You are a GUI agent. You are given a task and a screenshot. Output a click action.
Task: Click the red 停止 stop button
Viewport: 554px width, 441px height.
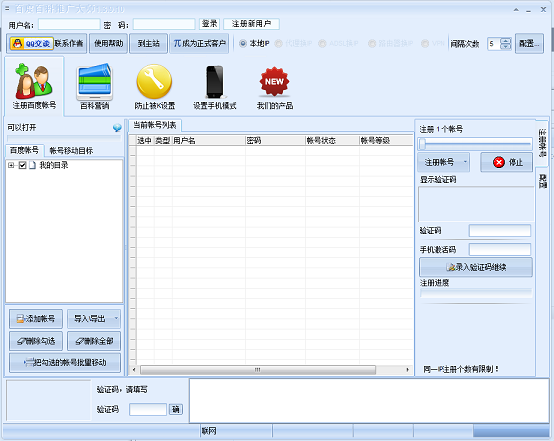506,162
